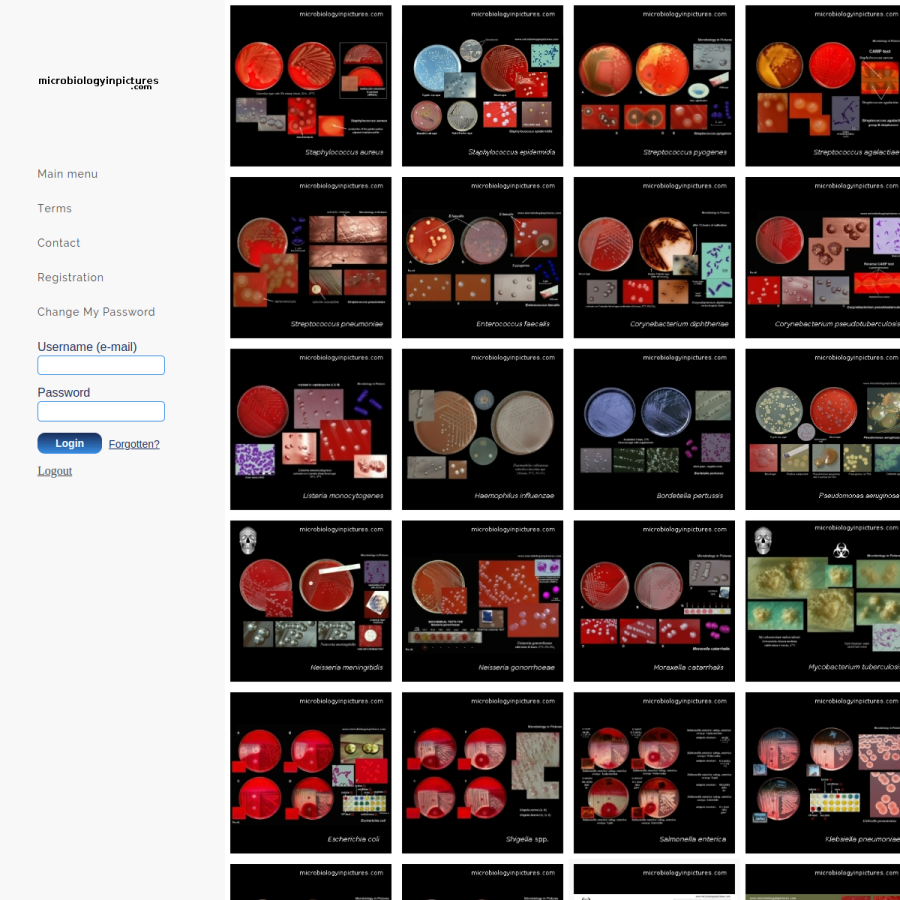Open the Mycobacterium tuberculosis thumbnail
The width and height of the screenshot is (900, 900).
click(823, 600)
